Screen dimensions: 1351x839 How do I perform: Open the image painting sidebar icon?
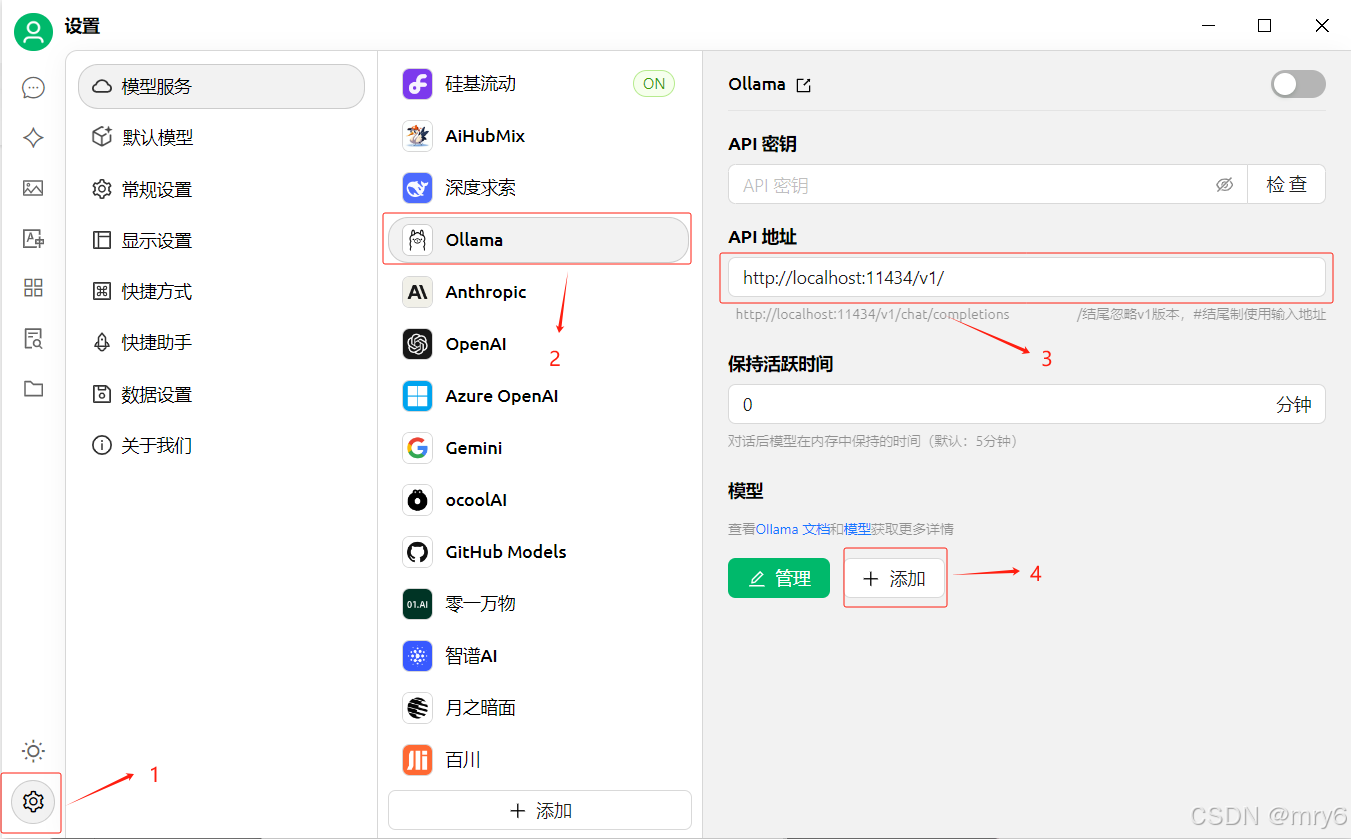pyautogui.click(x=33, y=188)
